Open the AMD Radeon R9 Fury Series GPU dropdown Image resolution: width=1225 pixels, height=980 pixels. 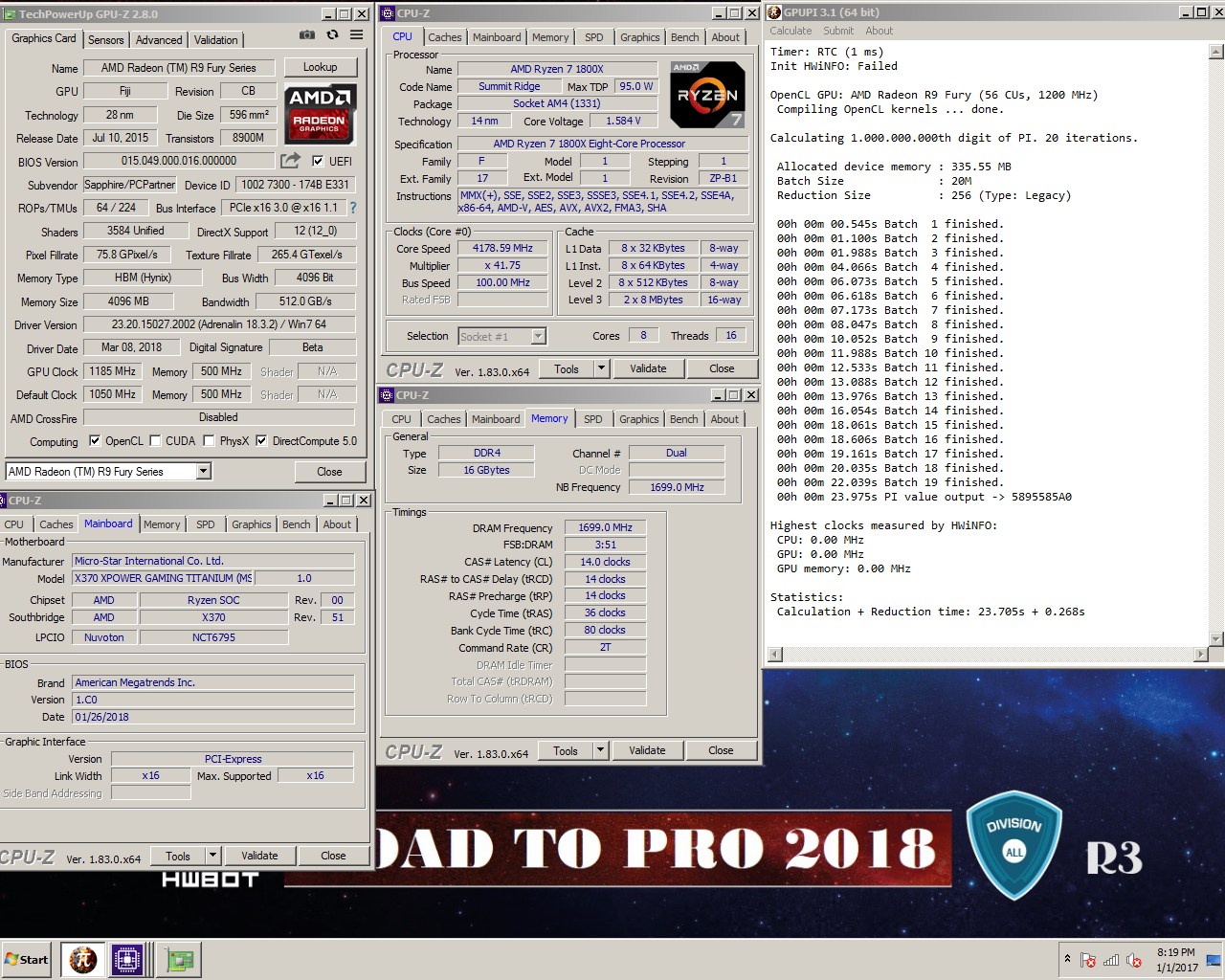coord(203,472)
